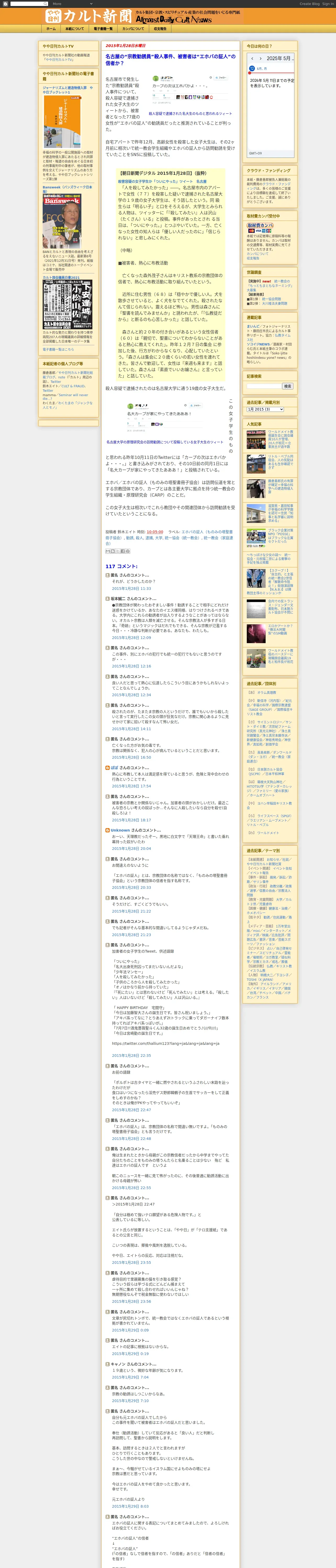
Task: Open the カンパについて tab
Action: 133,28
